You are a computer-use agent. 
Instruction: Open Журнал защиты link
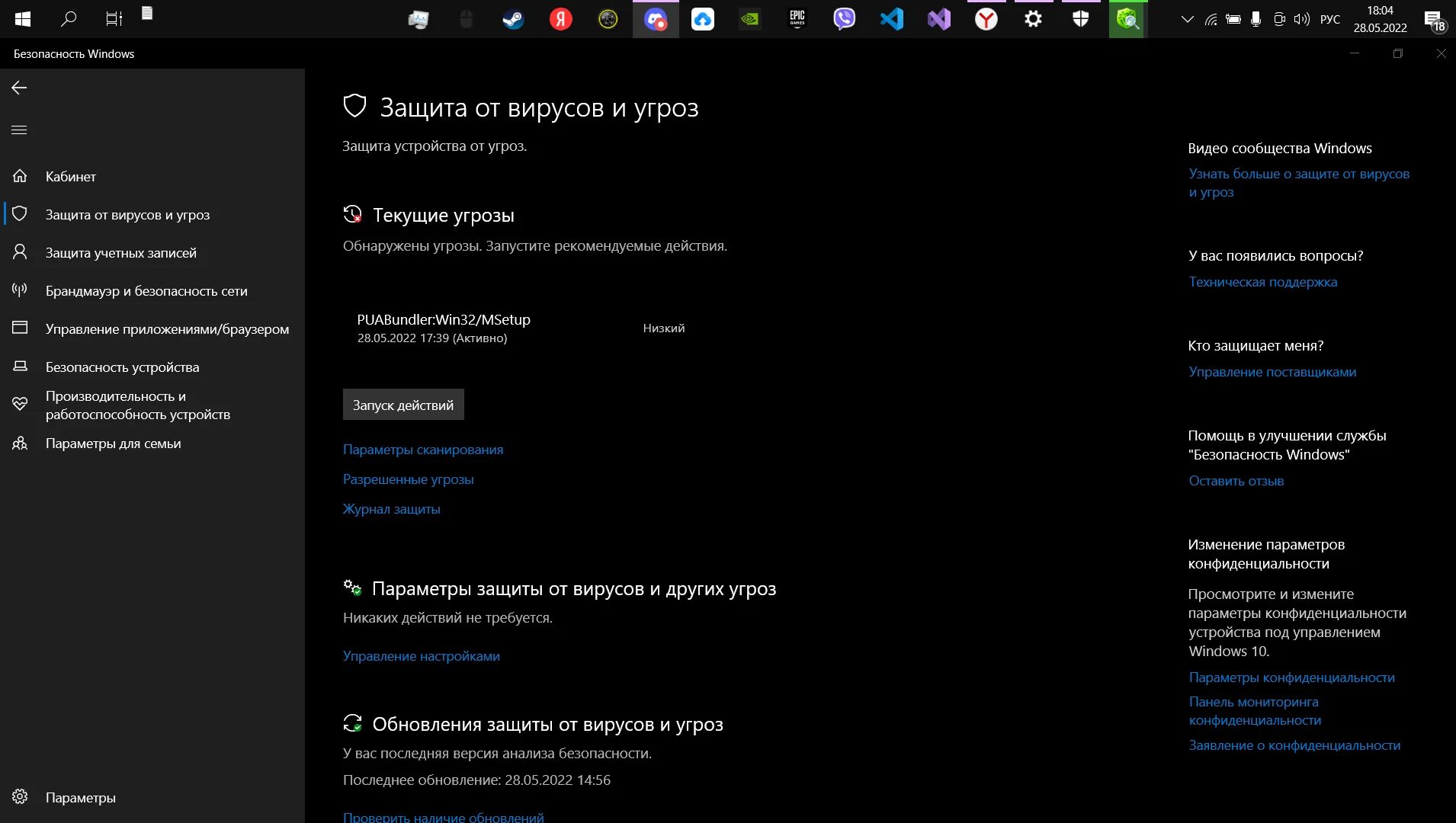(x=392, y=508)
